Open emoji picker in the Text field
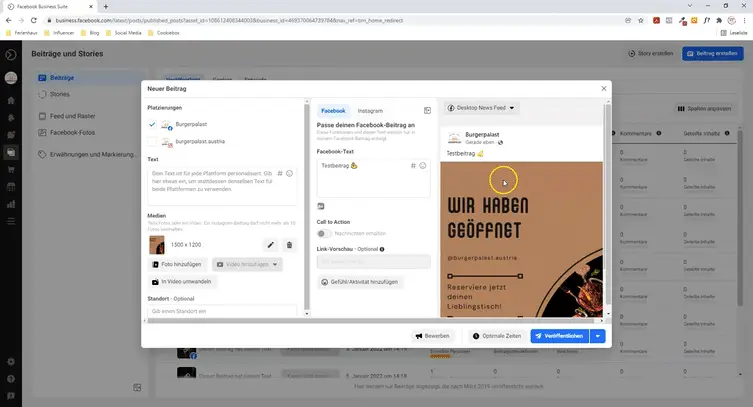Viewport: 753px width, 407px height. pyautogui.click(x=290, y=173)
